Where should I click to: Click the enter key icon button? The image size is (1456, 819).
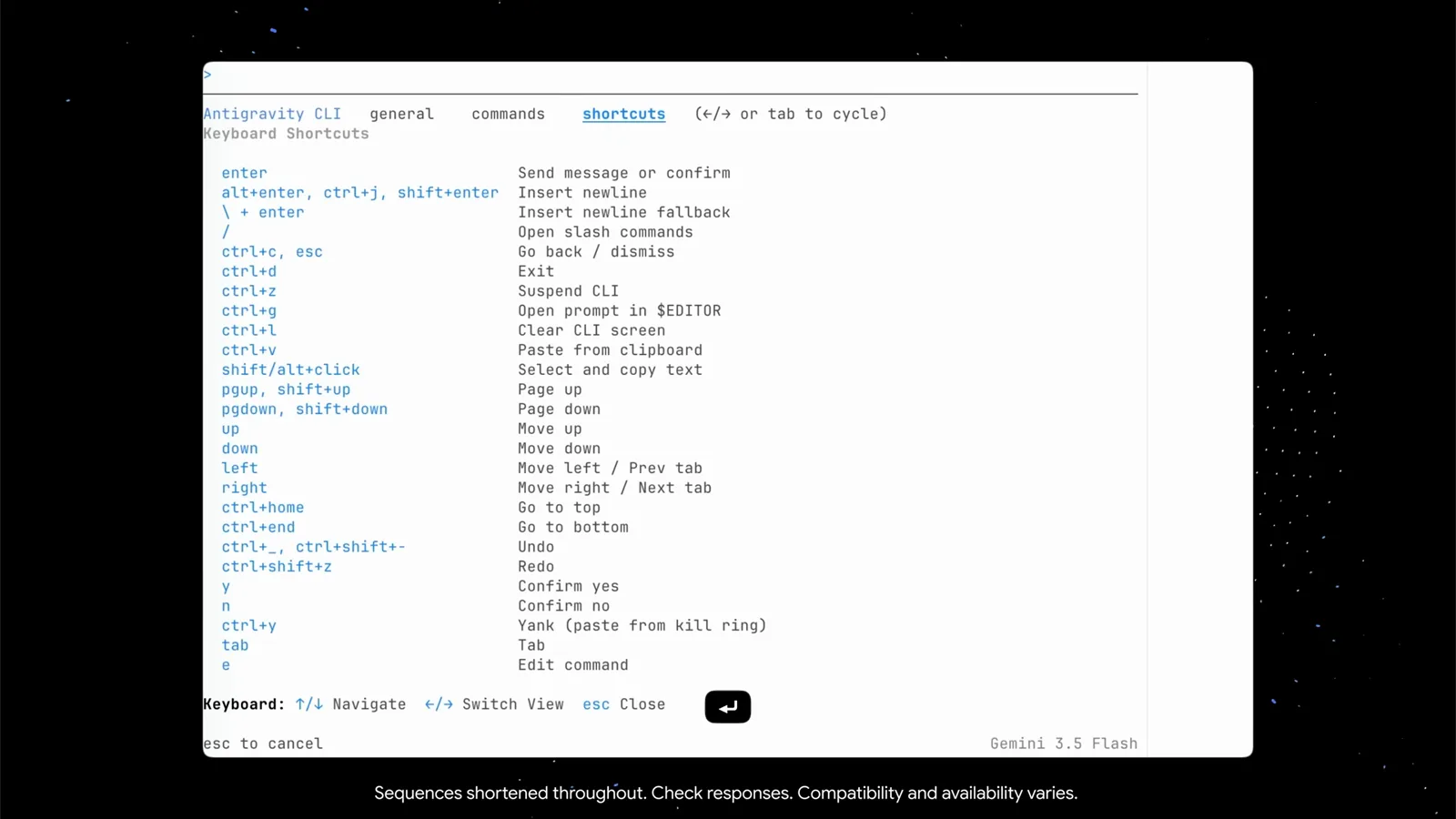[x=727, y=707]
